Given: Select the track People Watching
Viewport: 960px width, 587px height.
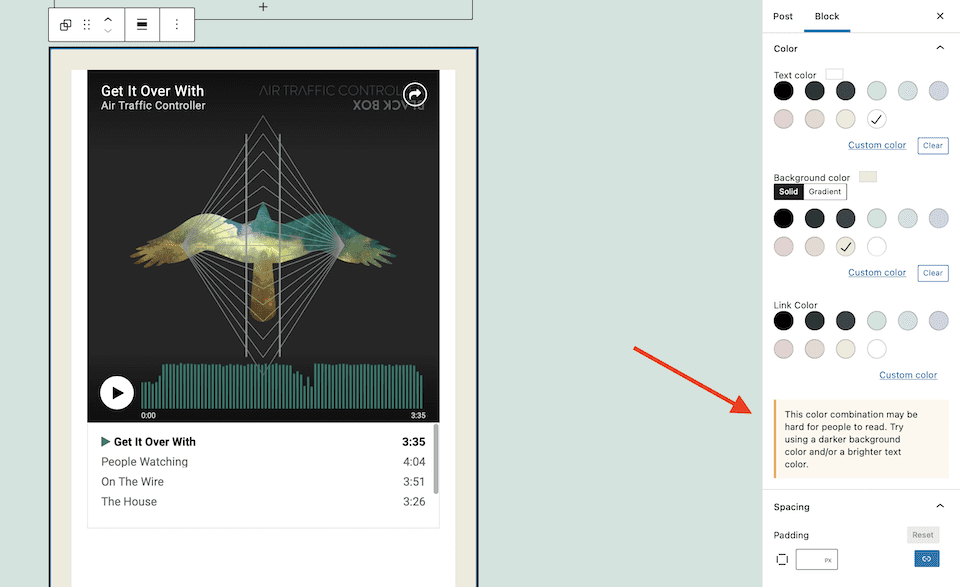Looking at the screenshot, I should click(263, 462).
